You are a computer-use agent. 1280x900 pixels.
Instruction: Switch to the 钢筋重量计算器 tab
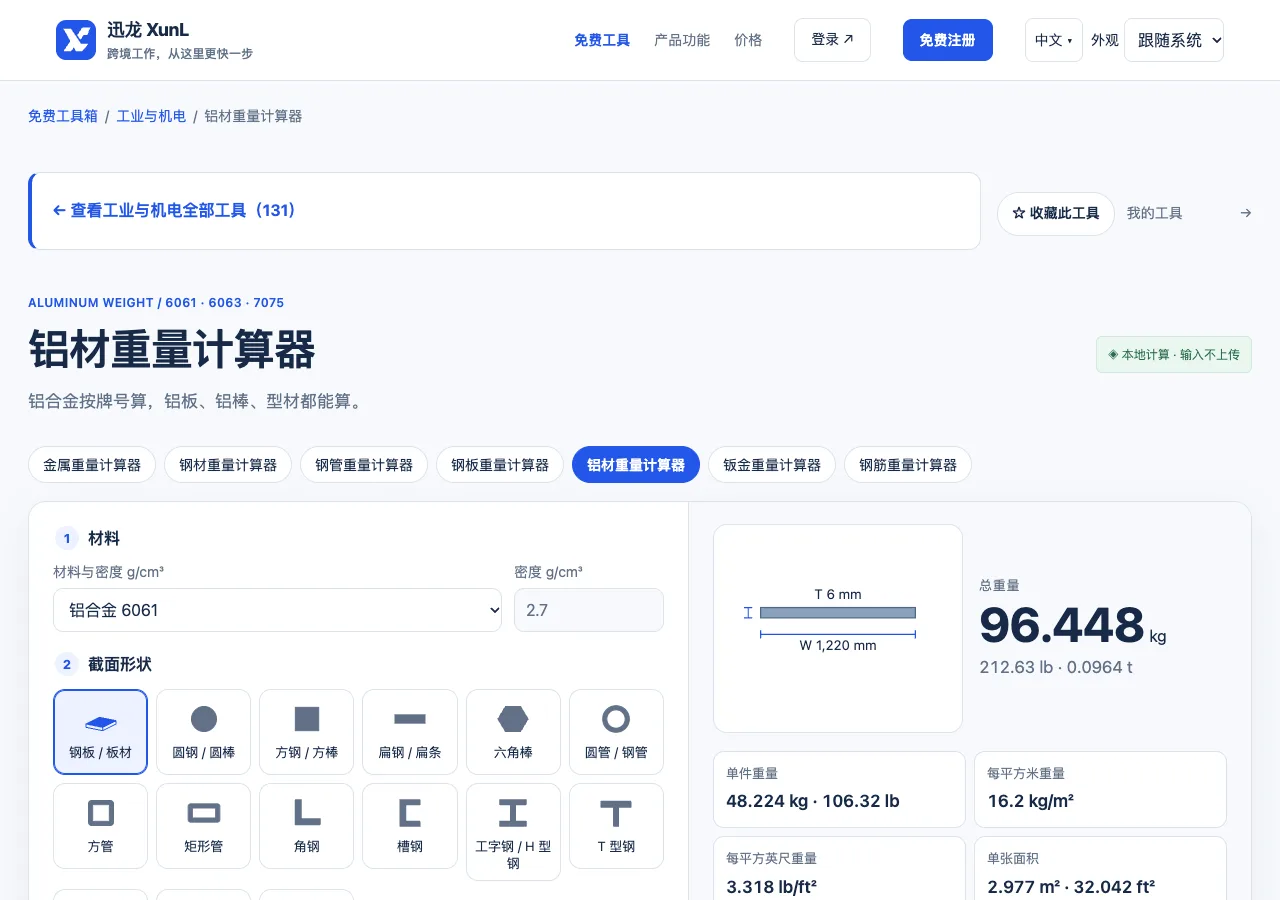(908, 465)
